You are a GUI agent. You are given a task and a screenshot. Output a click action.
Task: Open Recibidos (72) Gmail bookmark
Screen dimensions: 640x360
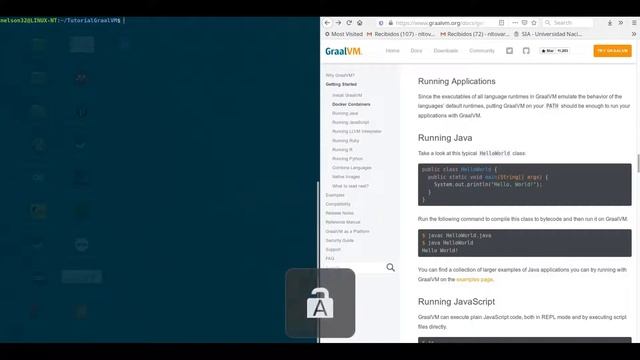coord(474,34)
